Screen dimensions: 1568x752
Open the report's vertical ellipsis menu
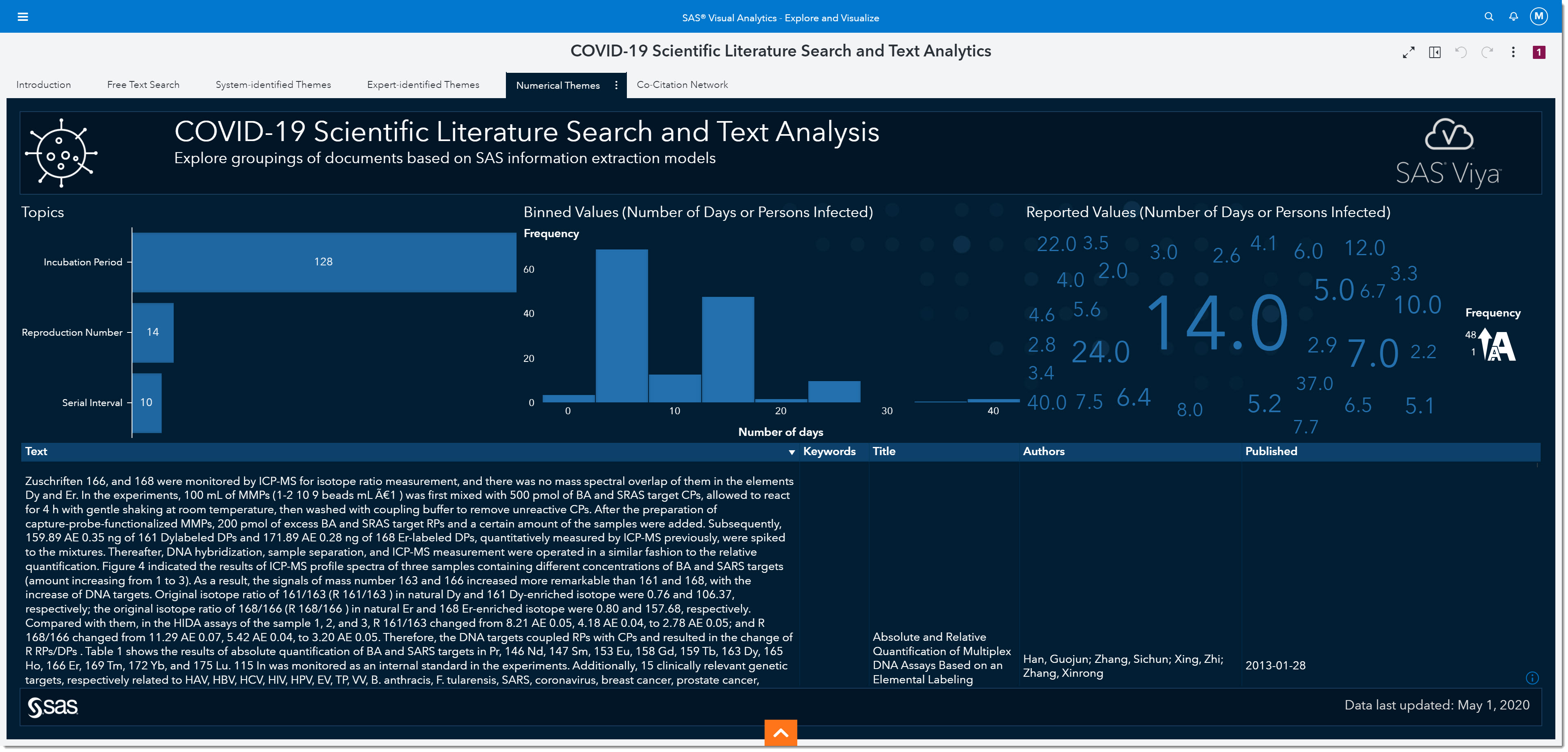[x=1513, y=52]
